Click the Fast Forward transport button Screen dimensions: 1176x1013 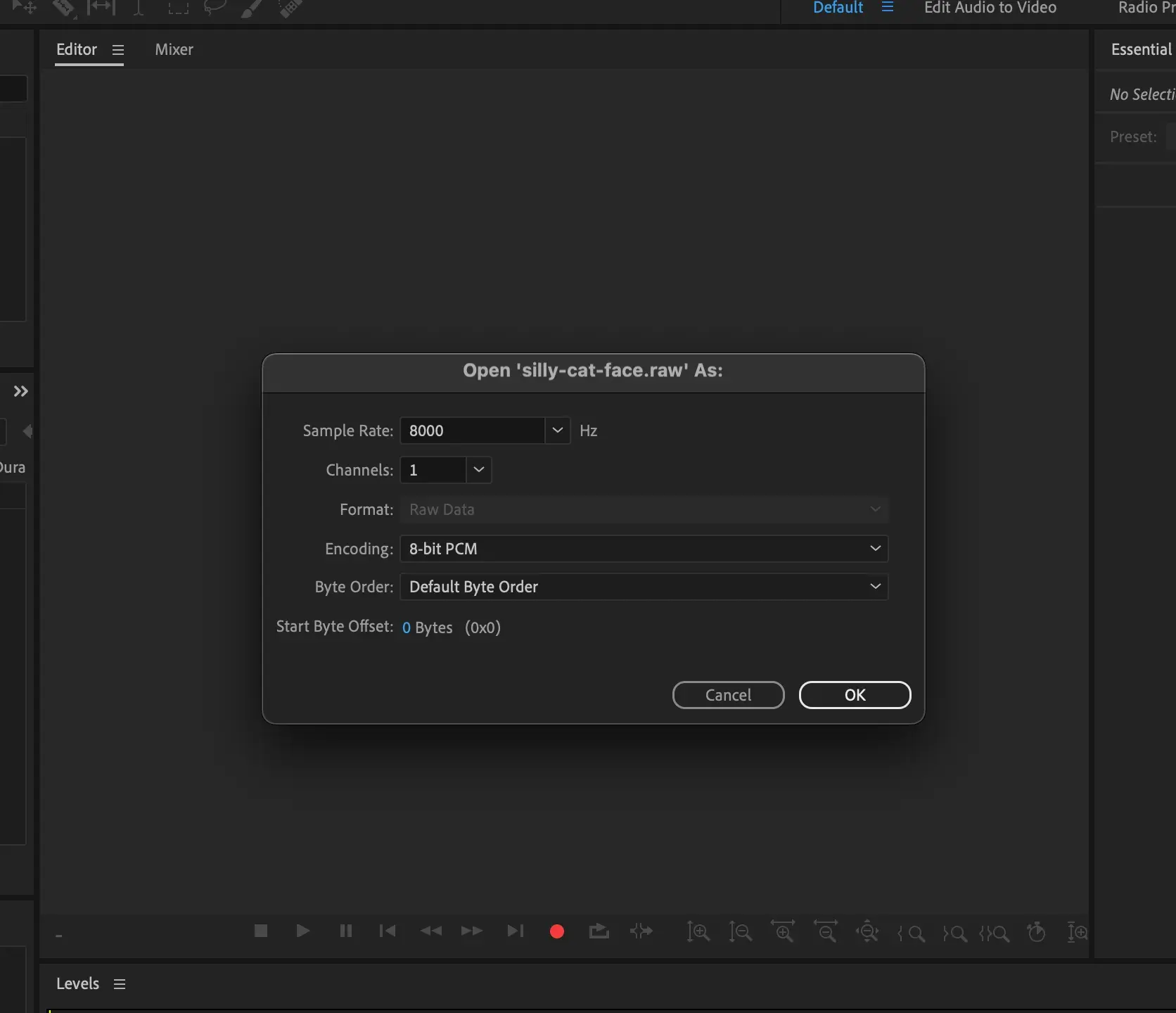pyautogui.click(x=472, y=931)
